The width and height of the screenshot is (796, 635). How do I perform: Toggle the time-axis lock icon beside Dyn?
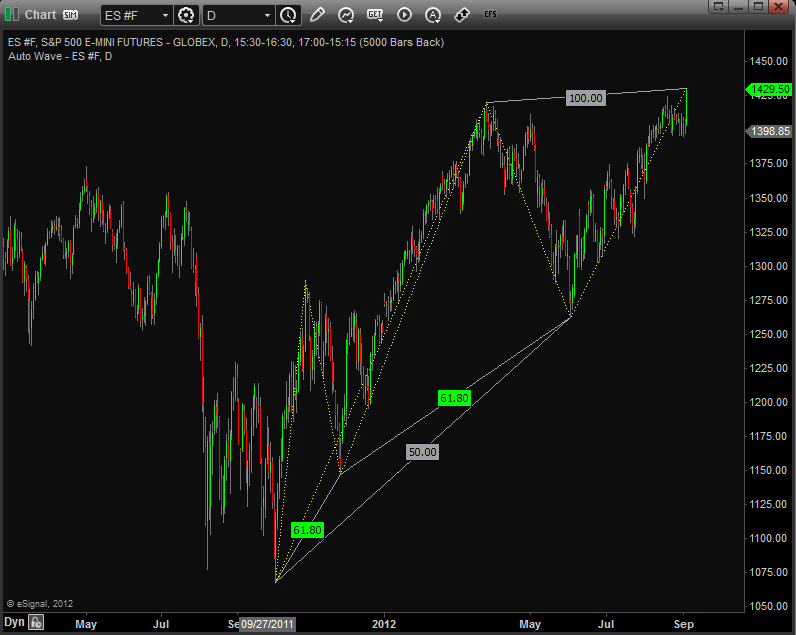36,624
